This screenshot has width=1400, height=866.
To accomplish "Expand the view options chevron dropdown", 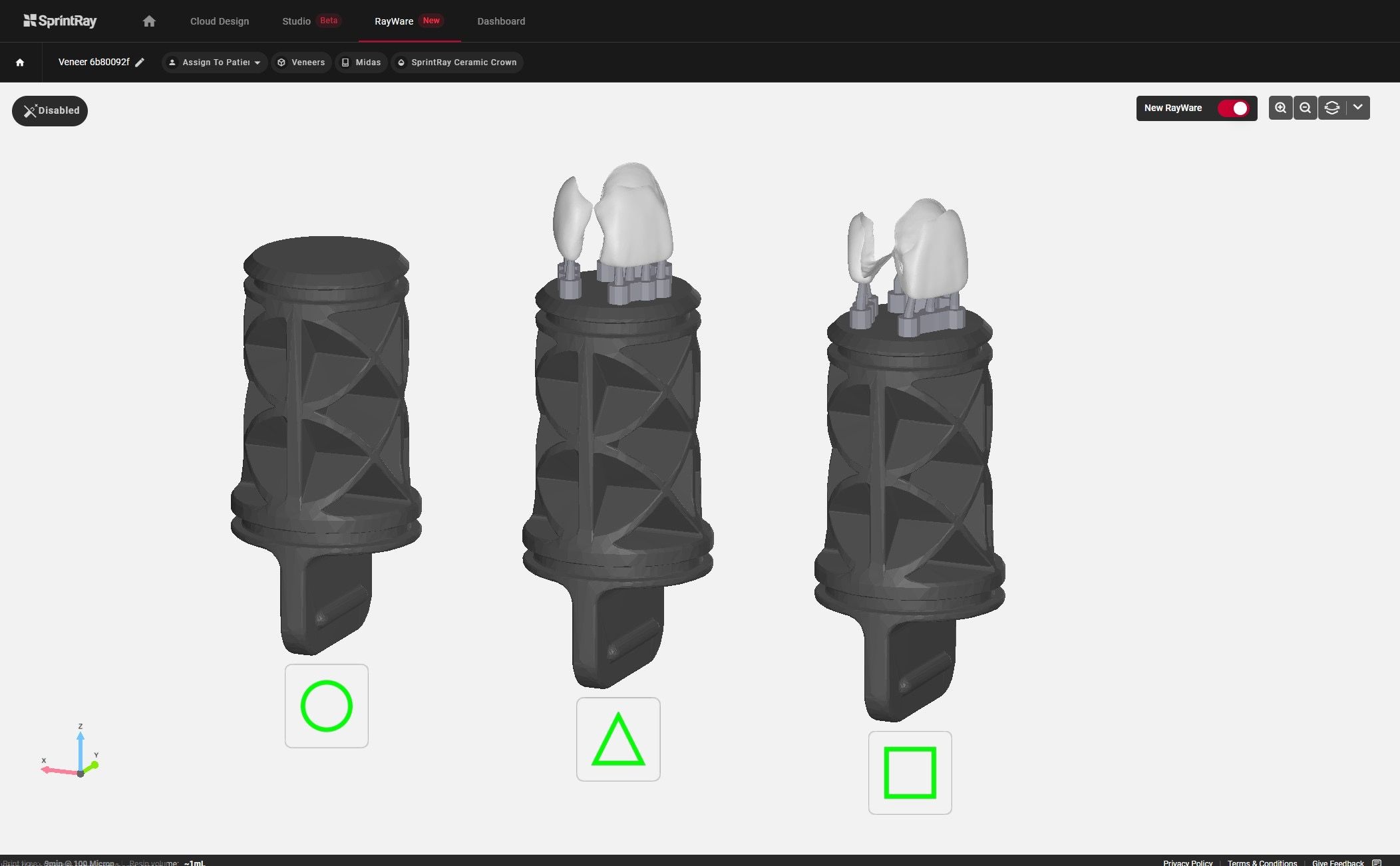I will point(1357,108).
